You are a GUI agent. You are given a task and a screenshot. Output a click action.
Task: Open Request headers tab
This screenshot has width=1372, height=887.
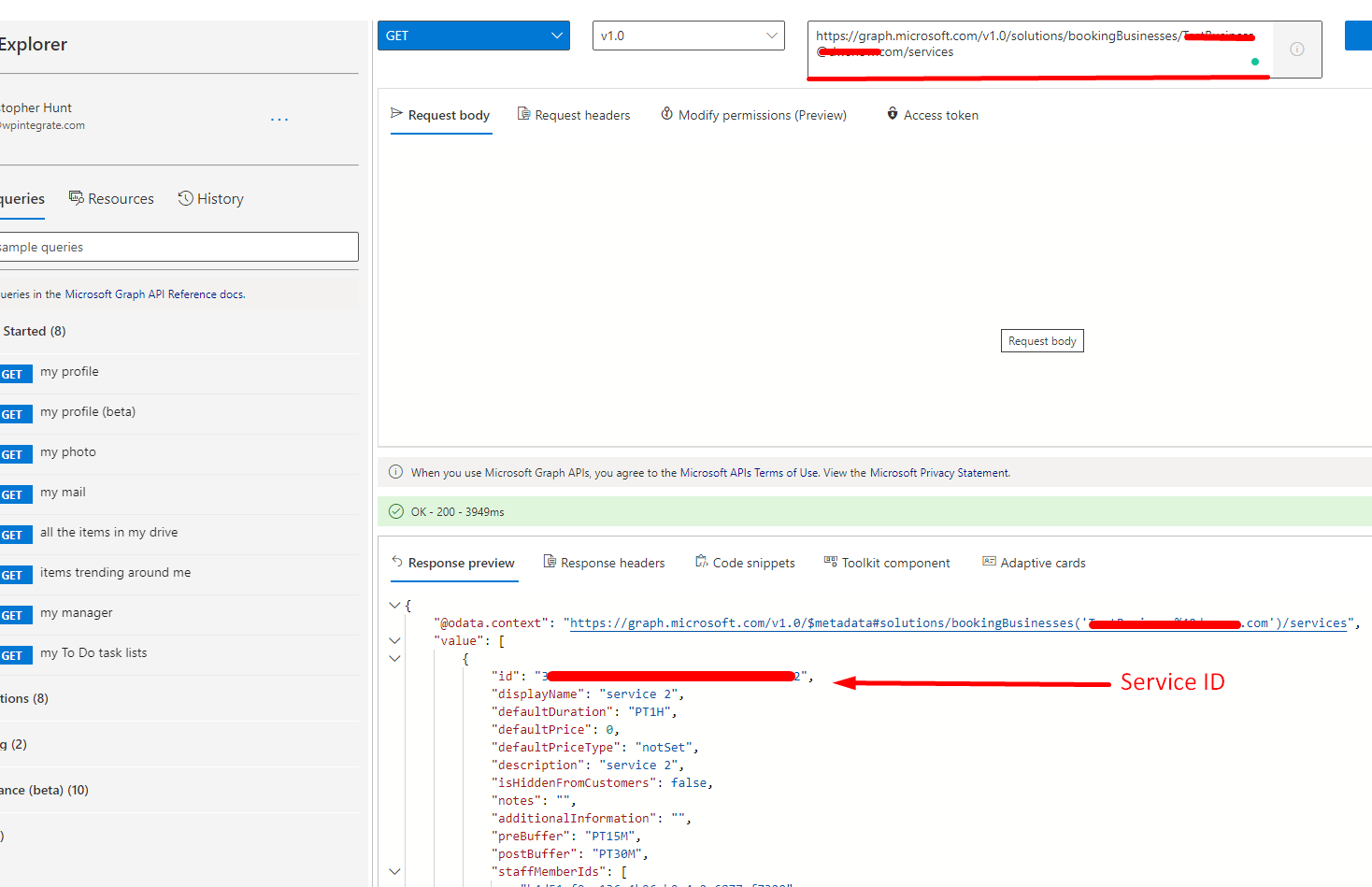[574, 115]
